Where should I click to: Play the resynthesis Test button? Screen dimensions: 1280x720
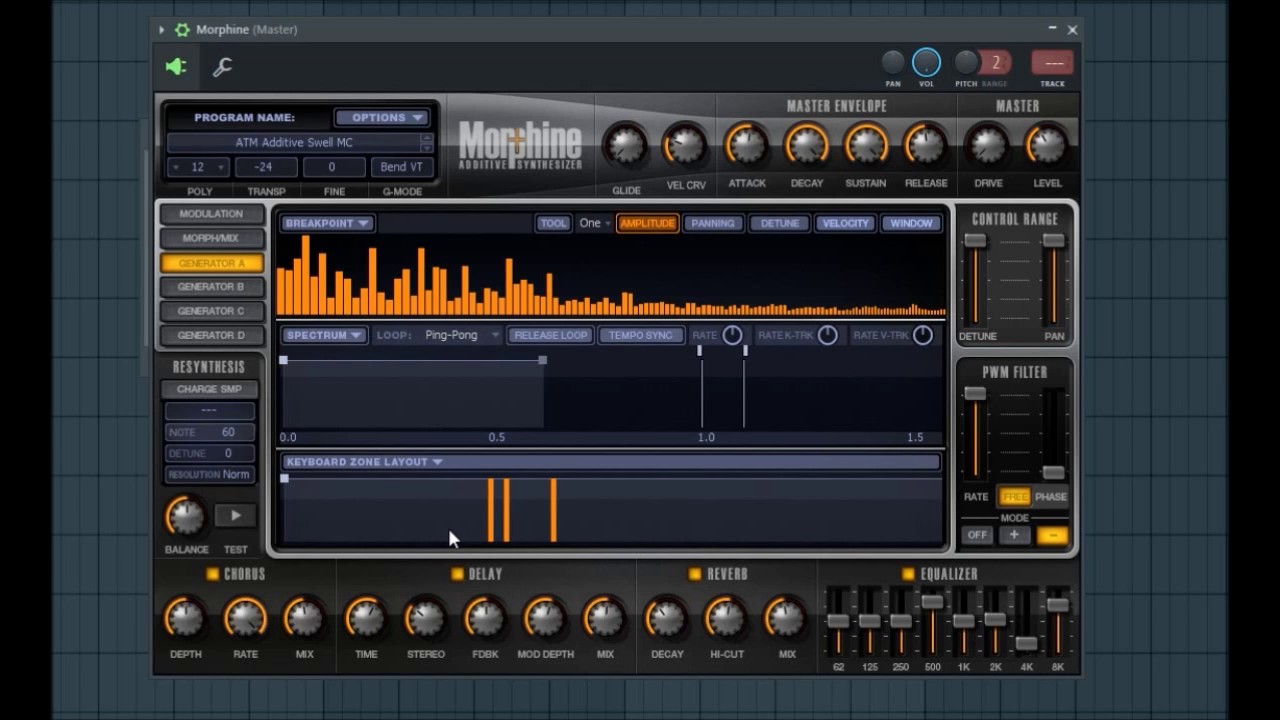click(x=236, y=516)
